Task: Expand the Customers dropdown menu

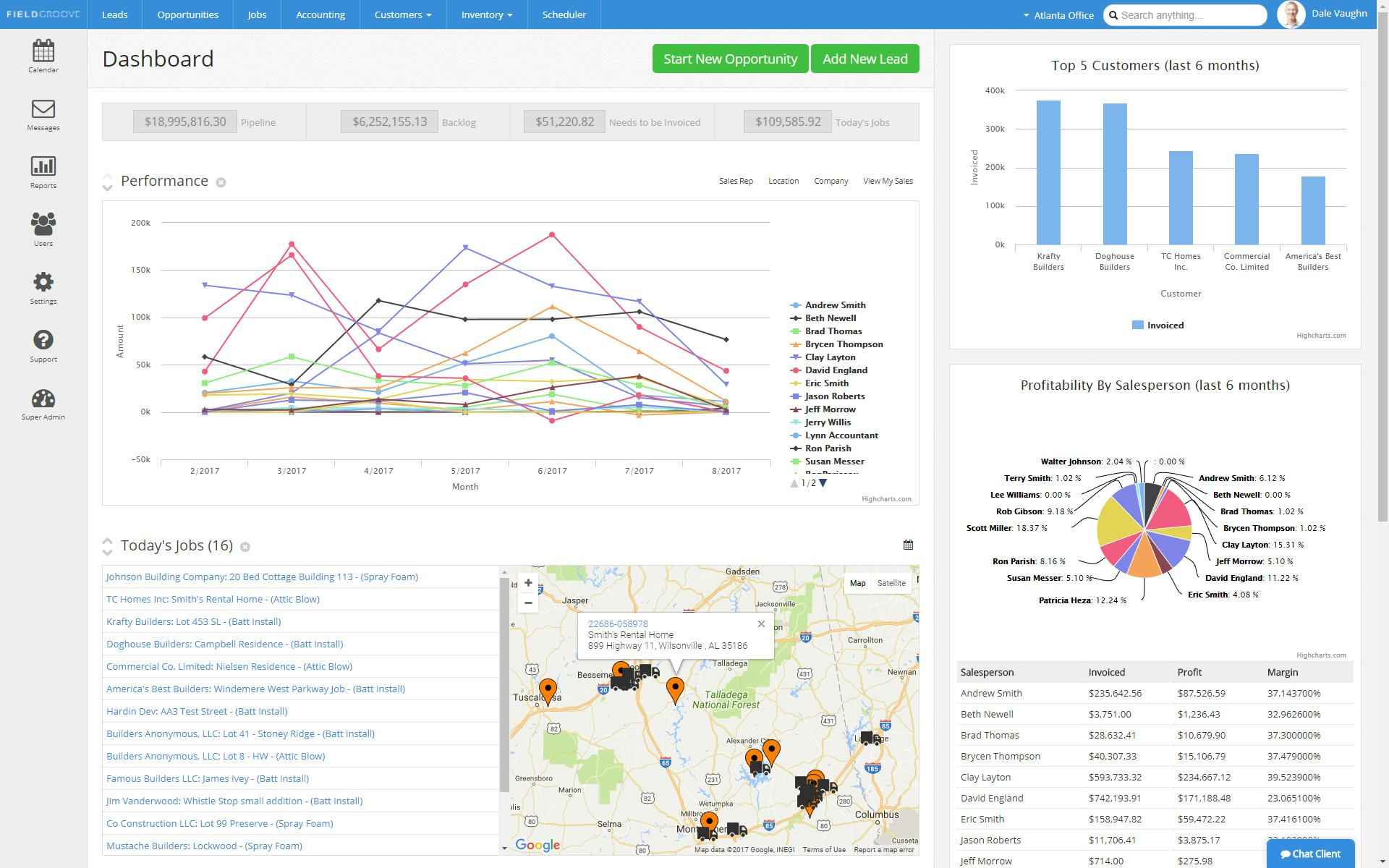Action: coord(402,14)
